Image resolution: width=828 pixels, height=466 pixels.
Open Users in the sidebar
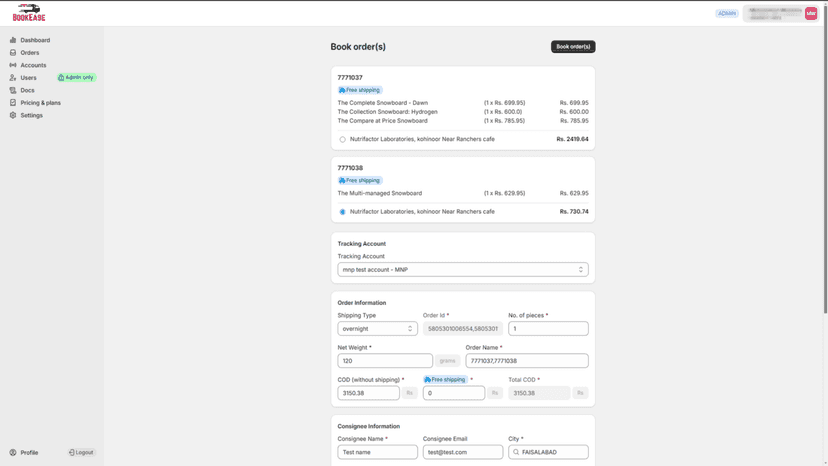click(x=29, y=78)
